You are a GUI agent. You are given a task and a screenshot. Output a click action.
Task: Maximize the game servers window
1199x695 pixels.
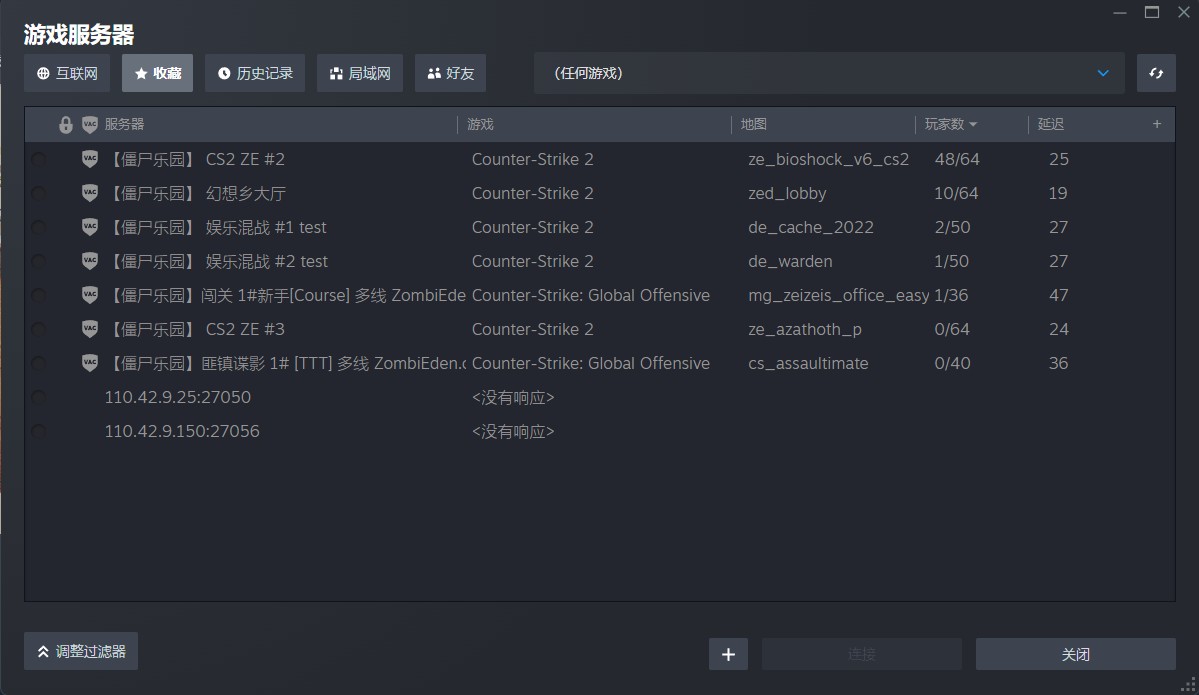click(1152, 12)
